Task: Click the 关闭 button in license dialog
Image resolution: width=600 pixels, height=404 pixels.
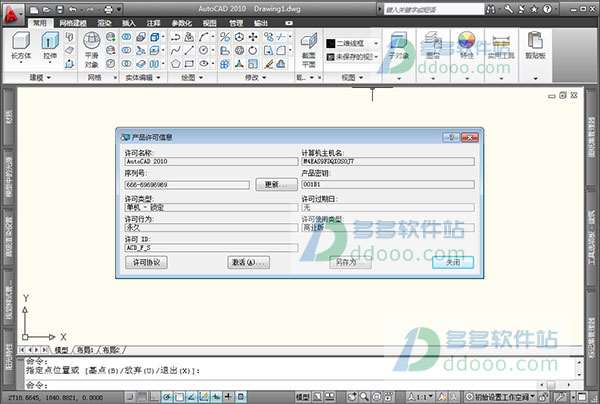Action: click(x=453, y=261)
